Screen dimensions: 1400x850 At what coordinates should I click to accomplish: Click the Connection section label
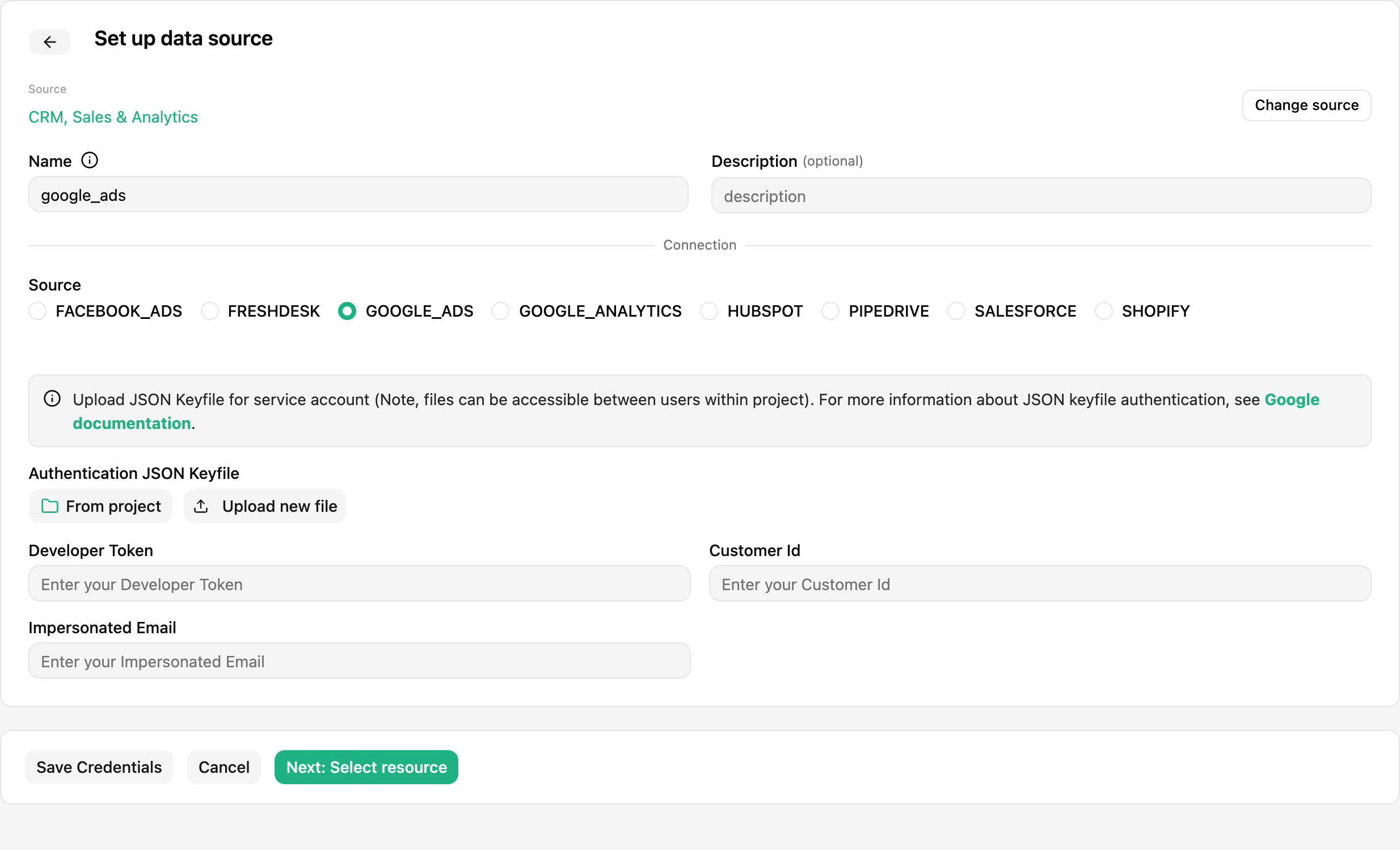point(700,245)
